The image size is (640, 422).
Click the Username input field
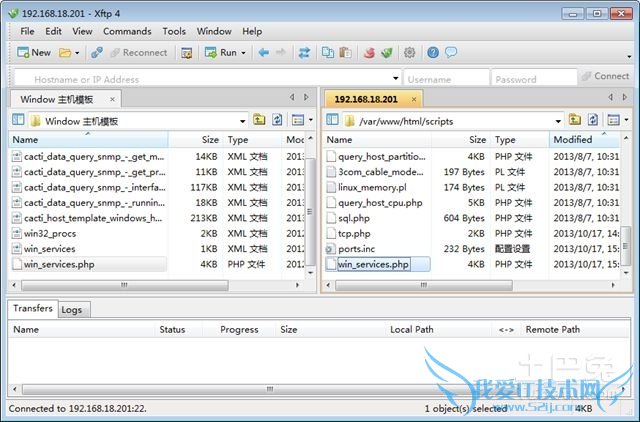click(x=446, y=79)
